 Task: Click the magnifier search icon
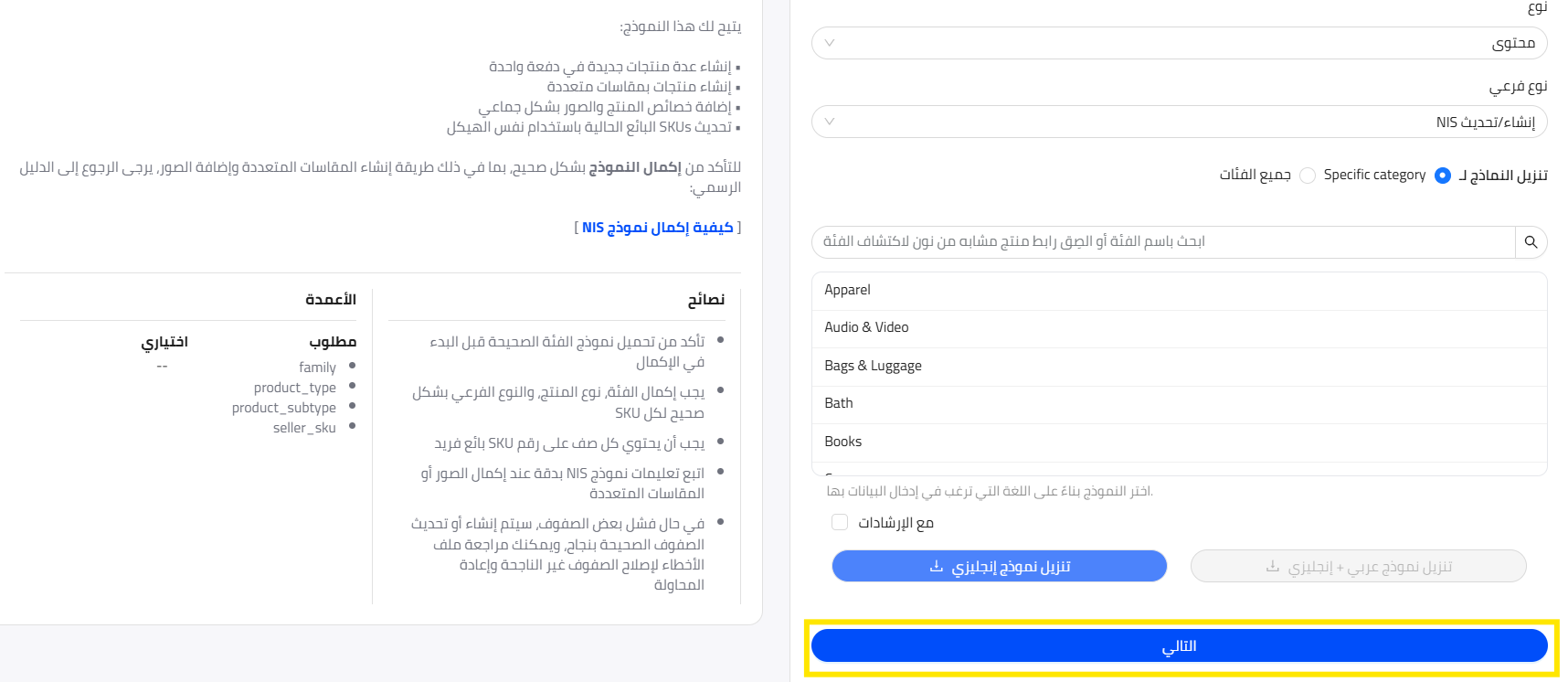pyautogui.click(x=1531, y=242)
